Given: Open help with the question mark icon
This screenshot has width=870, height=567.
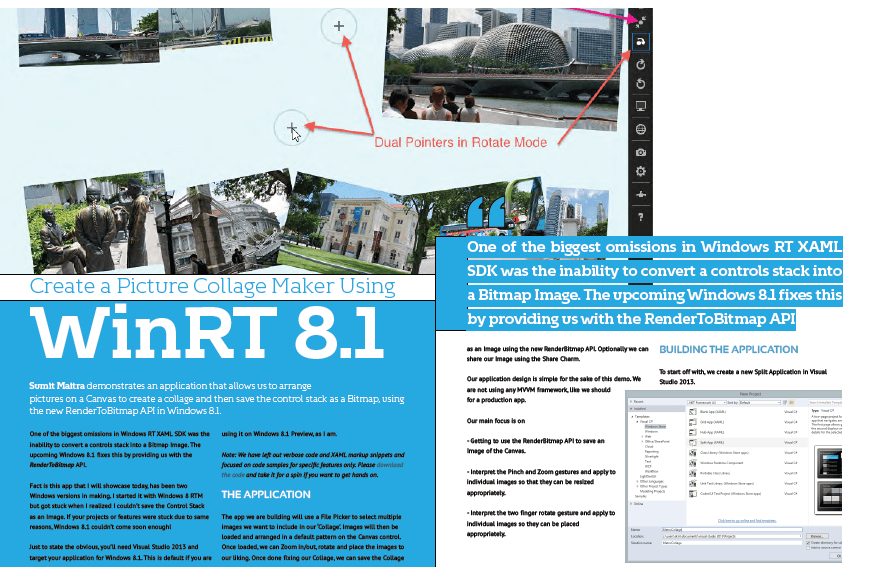Looking at the screenshot, I should pyautogui.click(x=641, y=217).
